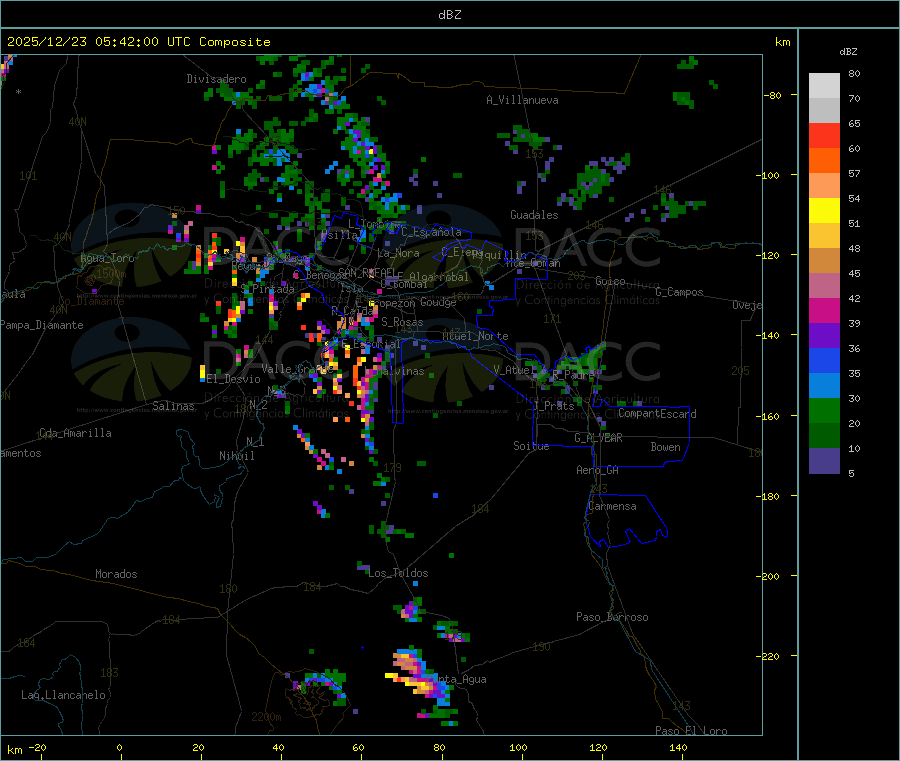Click the Morados map label
This screenshot has width=900, height=761.
pos(116,574)
